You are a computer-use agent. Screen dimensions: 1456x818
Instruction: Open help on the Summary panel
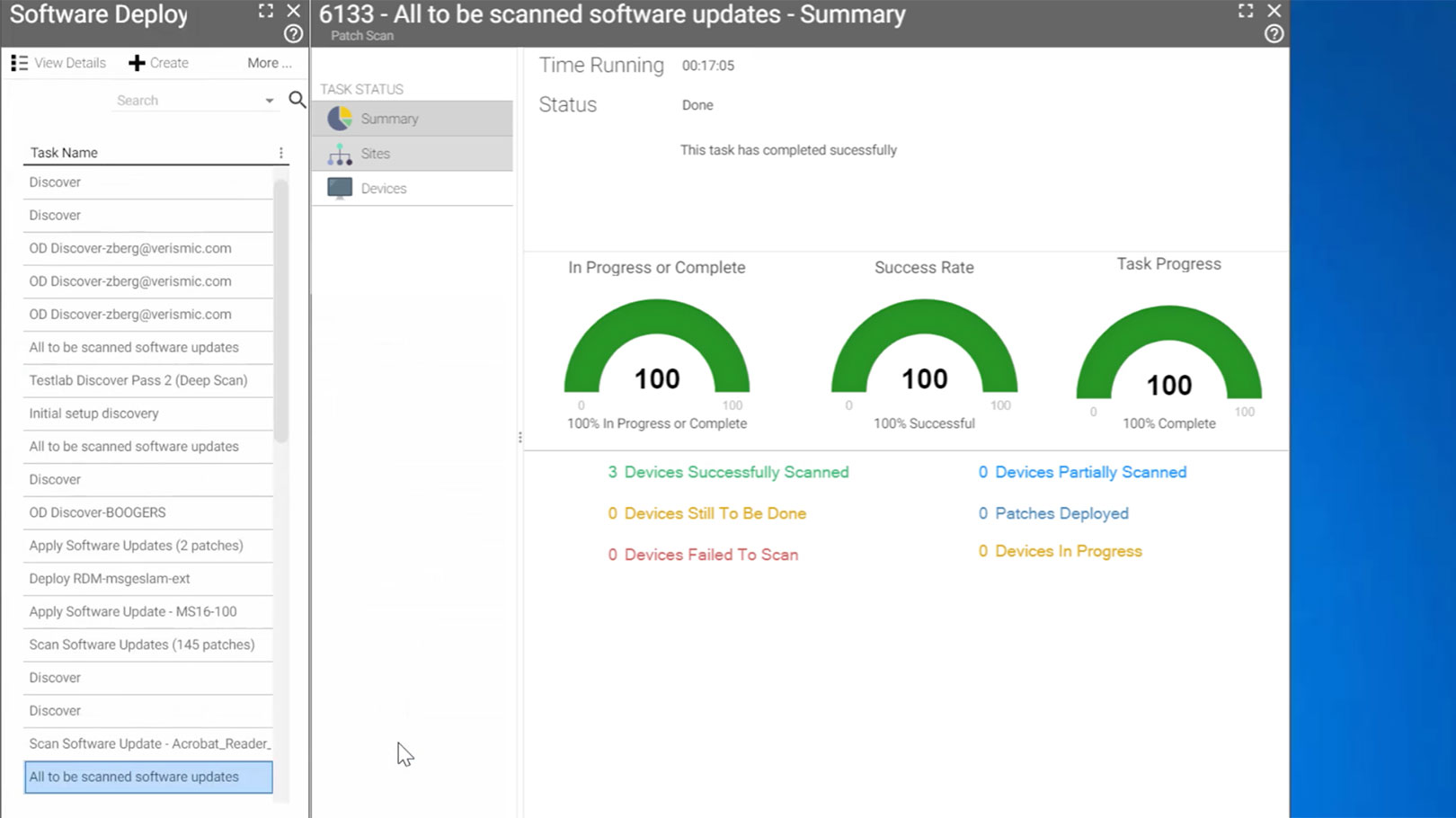coord(1273,33)
